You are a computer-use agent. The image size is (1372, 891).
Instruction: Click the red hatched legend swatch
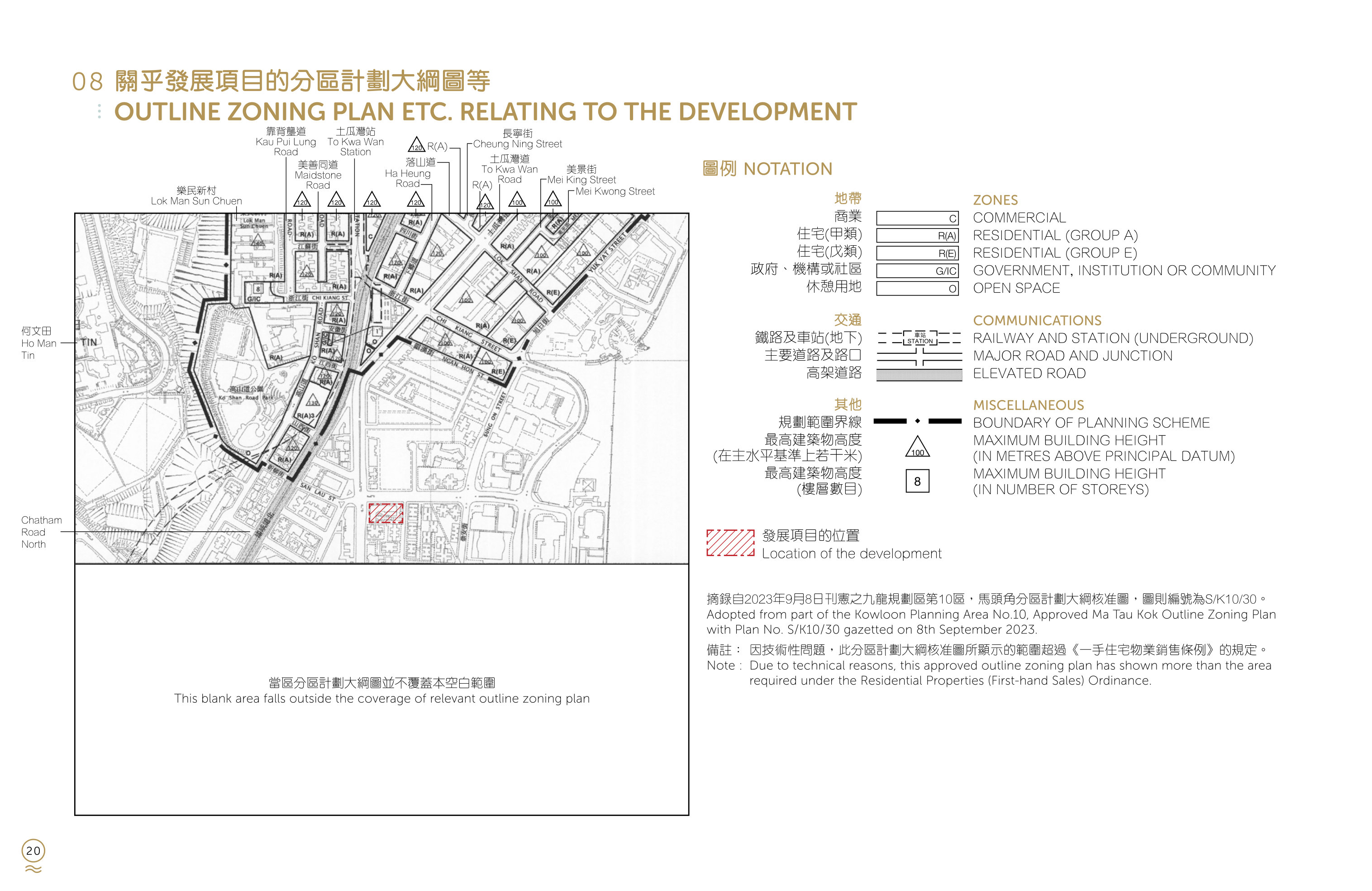[730, 542]
